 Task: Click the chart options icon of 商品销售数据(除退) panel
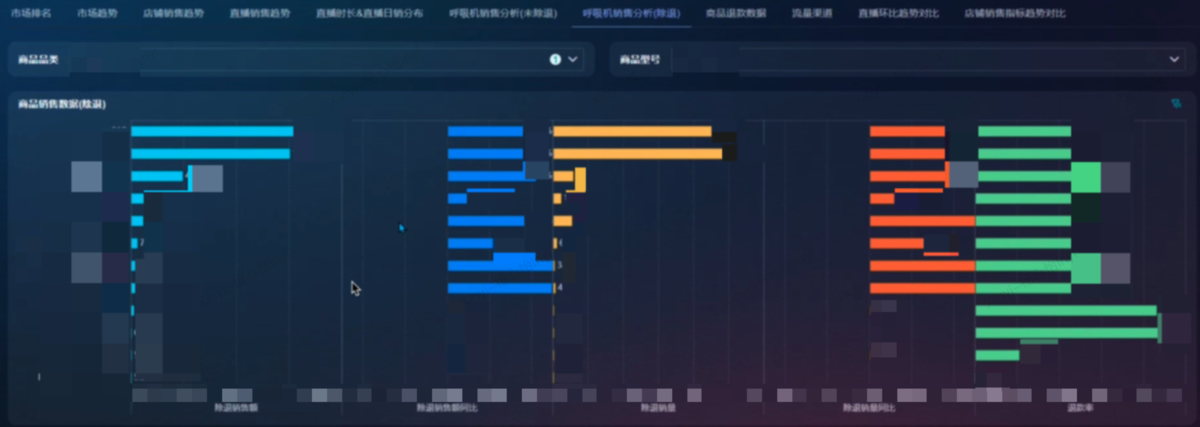1175,103
